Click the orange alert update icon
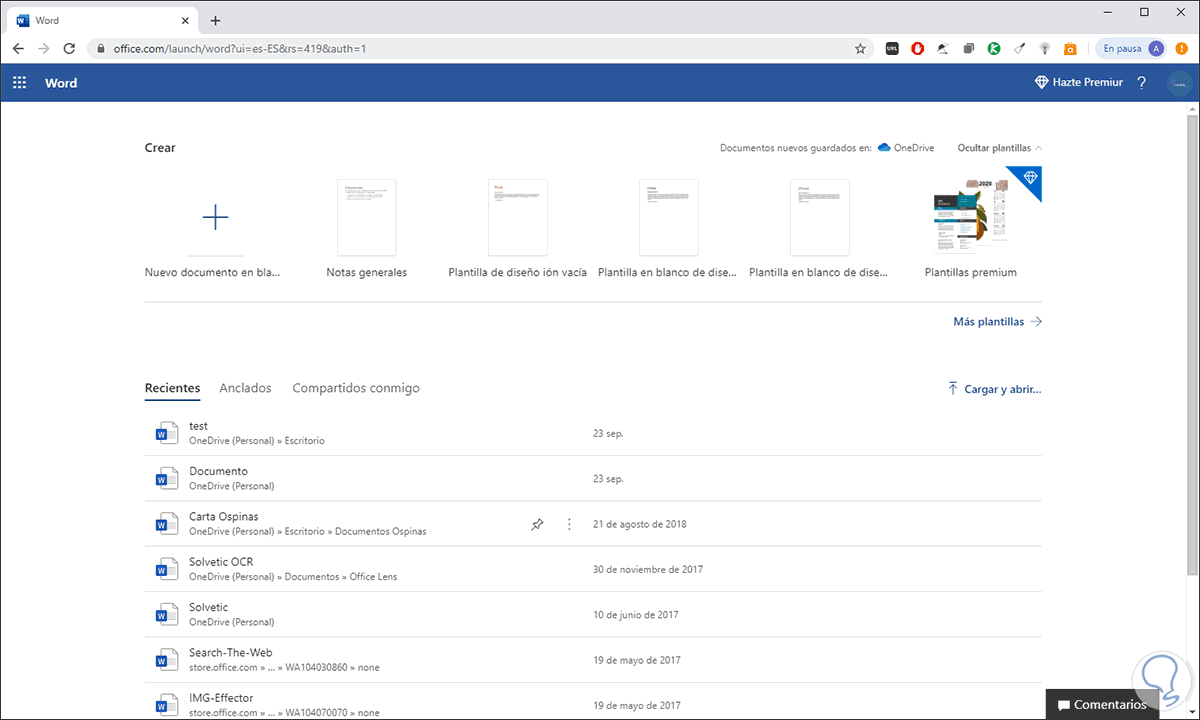1200x720 pixels. click(1182, 48)
